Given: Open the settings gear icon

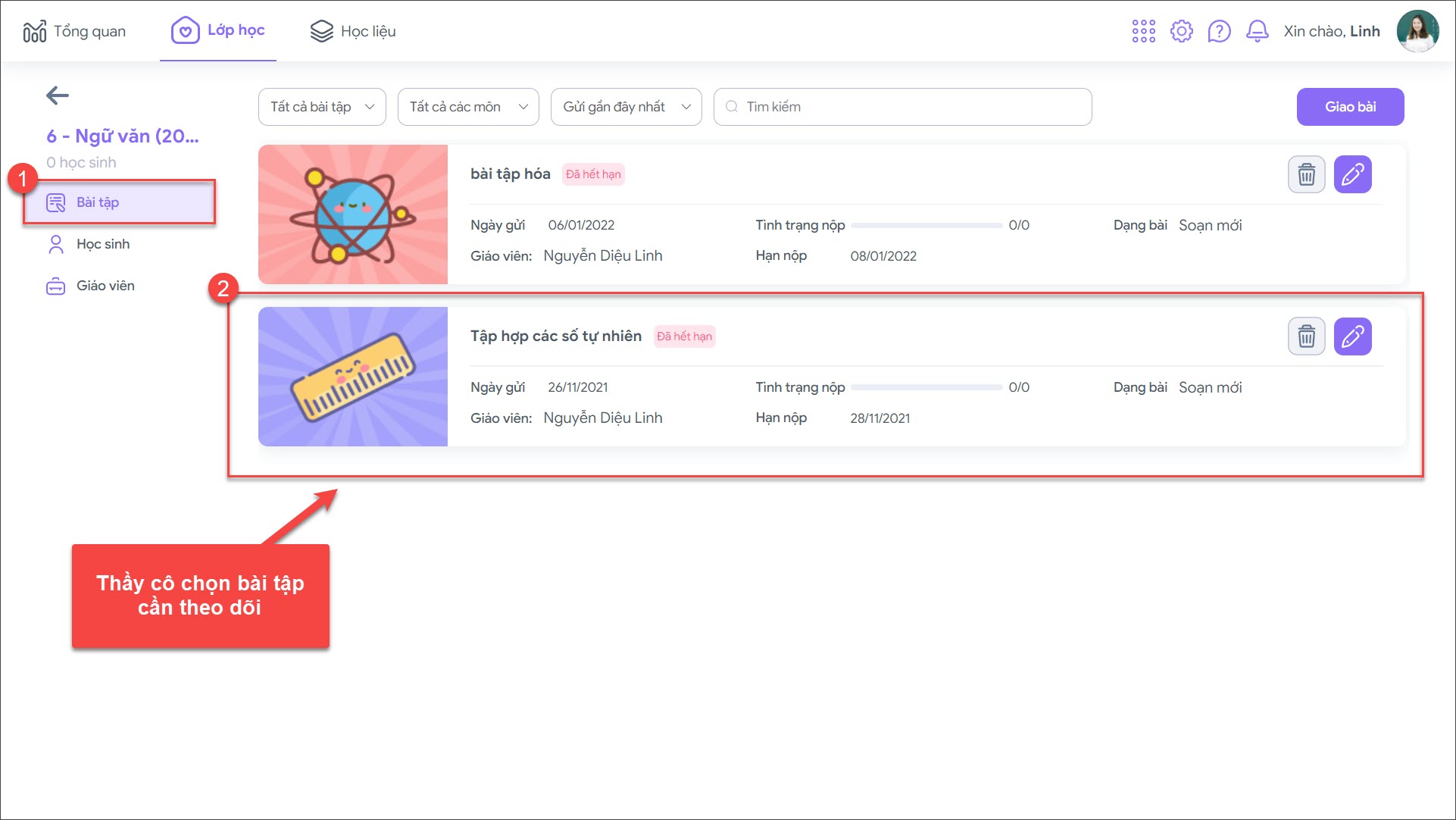Looking at the screenshot, I should coord(1181,31).
